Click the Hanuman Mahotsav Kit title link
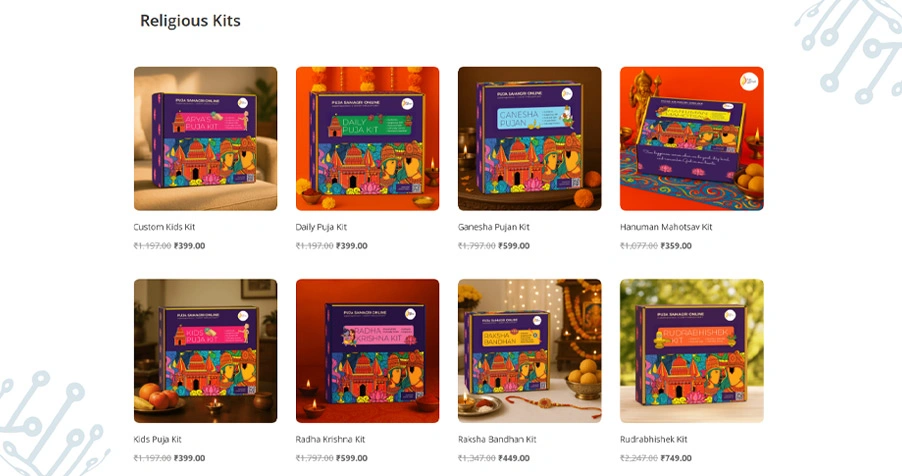The width and height of the screenshot is (902, 476). pos(666,227)
